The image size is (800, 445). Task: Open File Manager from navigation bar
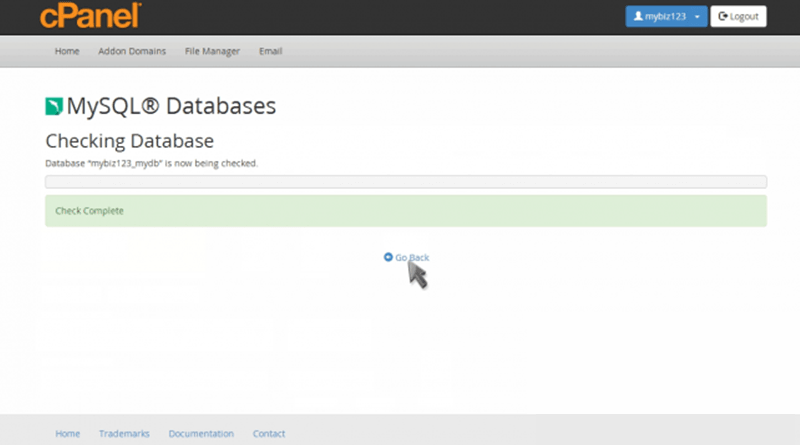[x=212, y=51]
